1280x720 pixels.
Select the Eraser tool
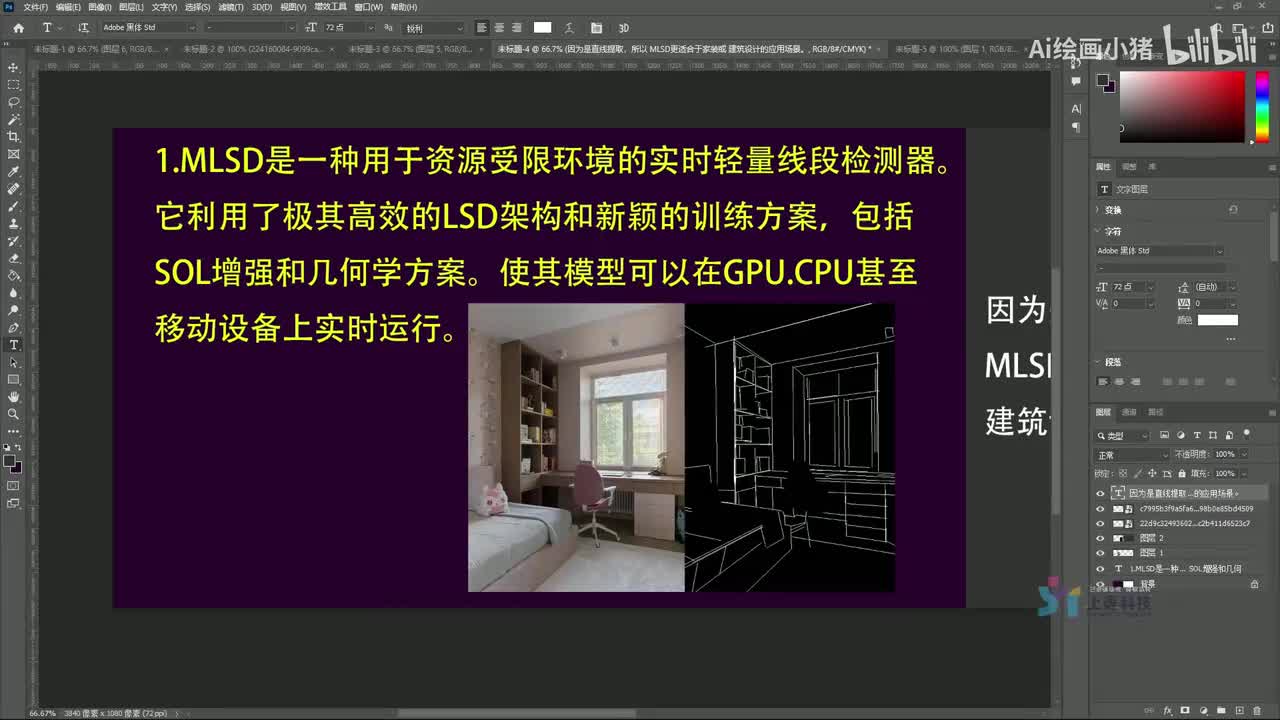(x=14, y=258)
